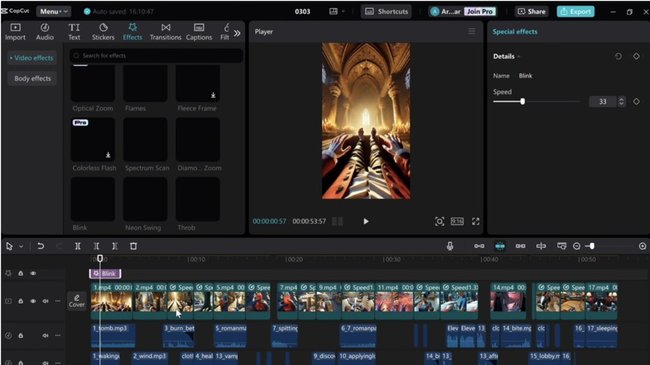This screenshot has width=650, height=365.
Task: Open the selection tool dropdown arrow
Action: (x=21, y=246)
